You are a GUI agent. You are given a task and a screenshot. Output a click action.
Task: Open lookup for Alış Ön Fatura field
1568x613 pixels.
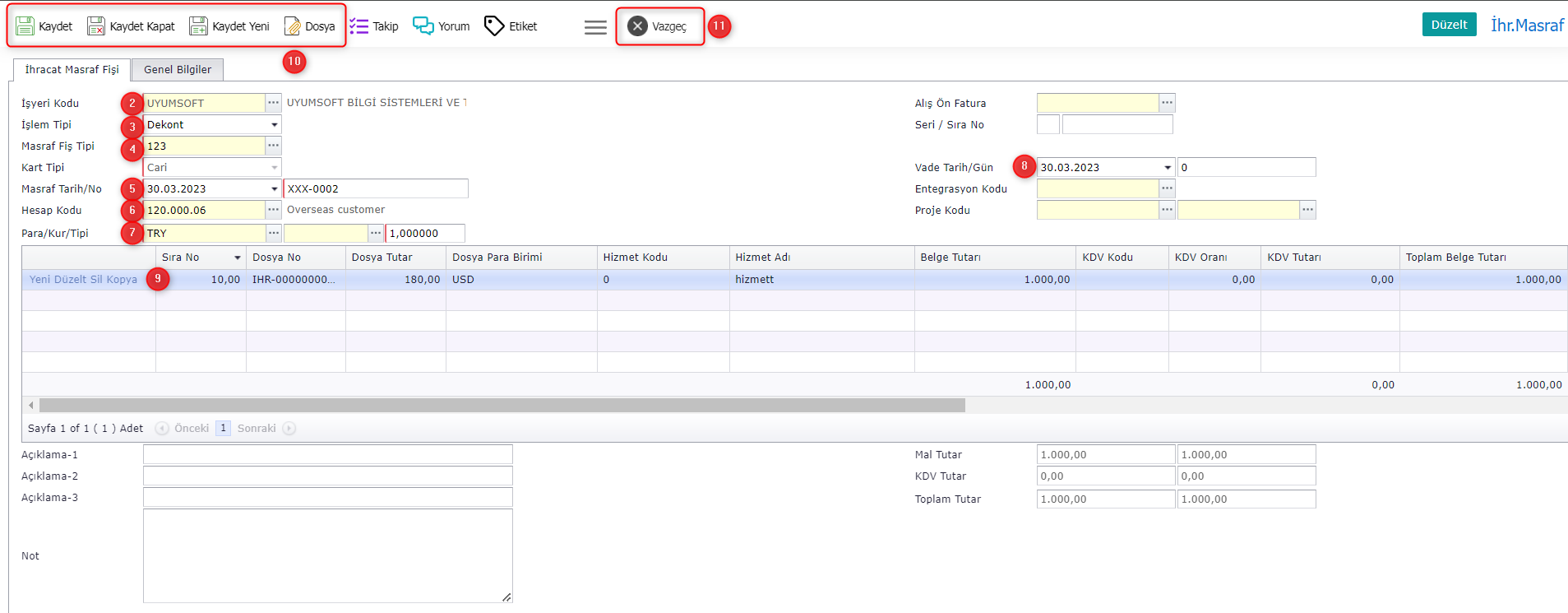pyautogui.click(x=1167, y=103)
